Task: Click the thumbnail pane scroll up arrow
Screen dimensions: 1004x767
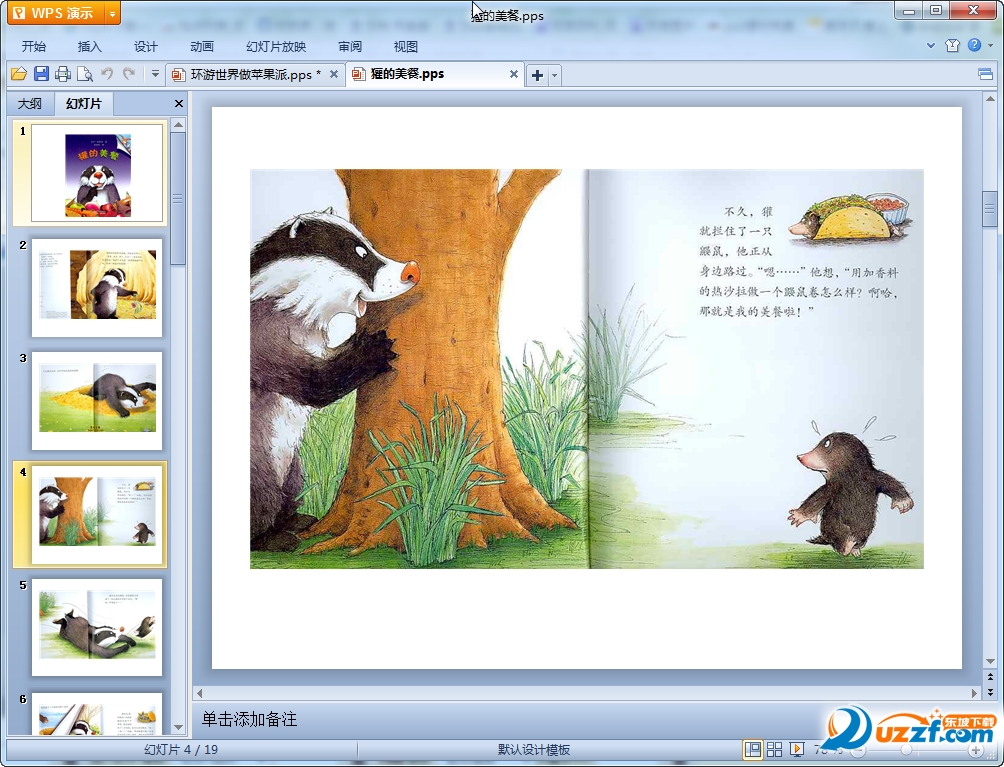Action: (179, 125)
